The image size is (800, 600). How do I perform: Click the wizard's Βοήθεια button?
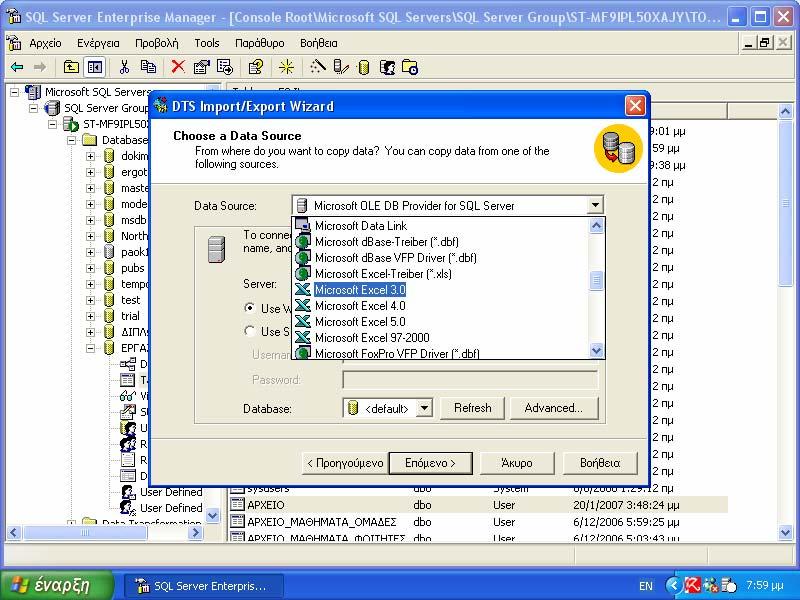(600, 463)
